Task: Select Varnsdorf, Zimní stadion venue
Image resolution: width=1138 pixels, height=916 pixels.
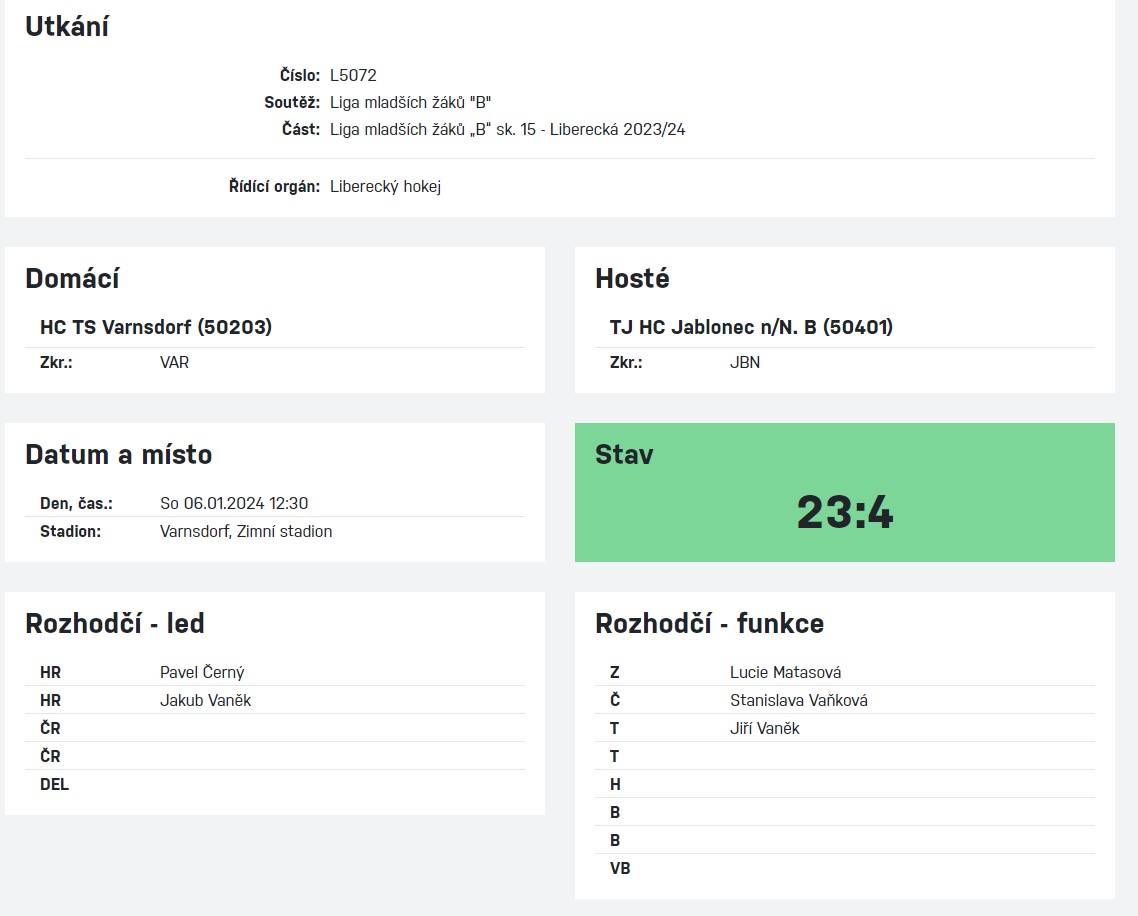Action: tap(246, 531)
